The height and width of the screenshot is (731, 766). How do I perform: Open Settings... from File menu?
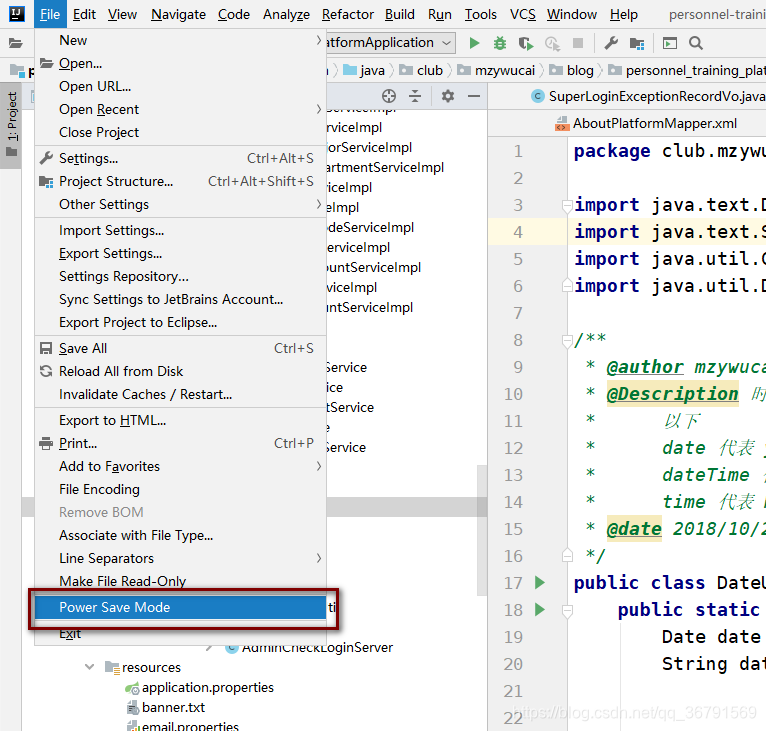point(181,158)
